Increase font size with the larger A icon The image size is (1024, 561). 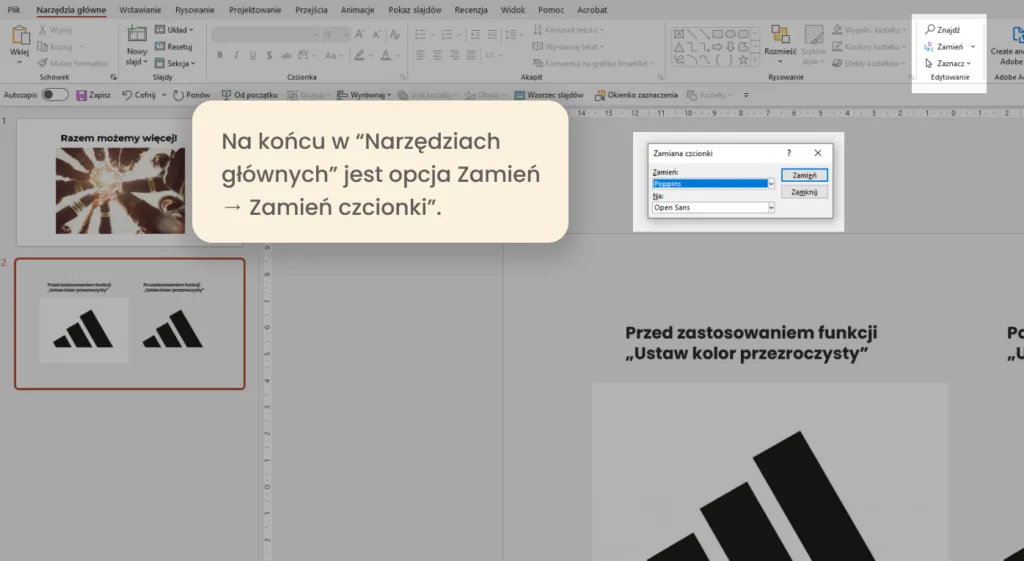359,34
